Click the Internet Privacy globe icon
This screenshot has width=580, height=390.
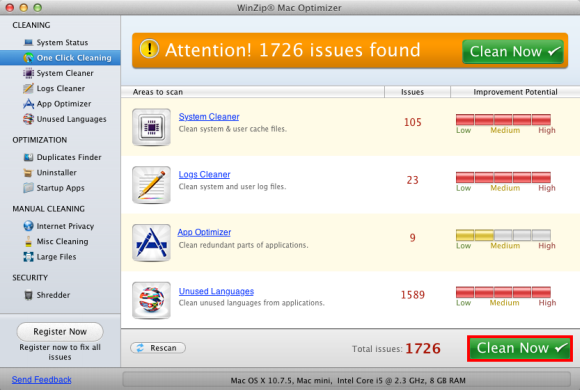click(28, 226)
